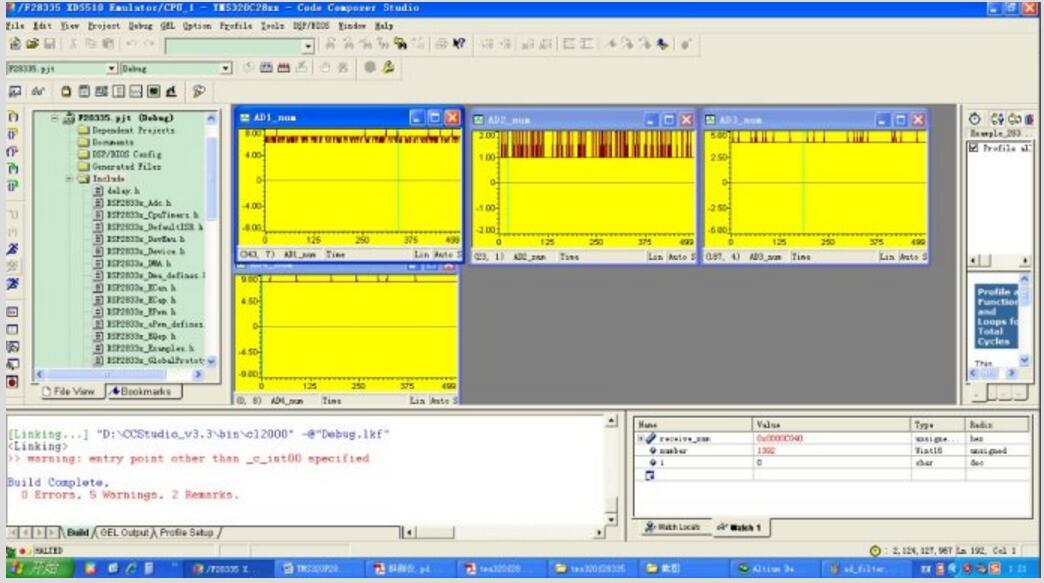Viewport: 1044px width, 583px height.
Task: Click the project tree horizontal scrollbar
Action: click(119, 375)
